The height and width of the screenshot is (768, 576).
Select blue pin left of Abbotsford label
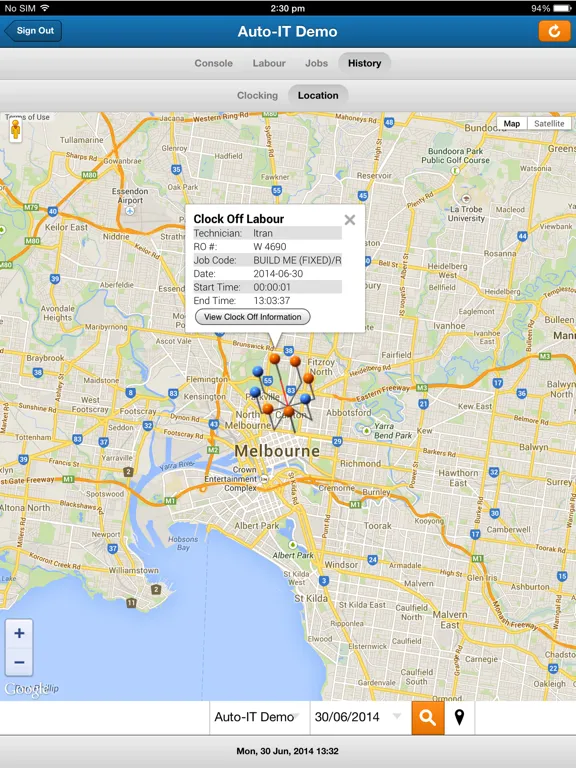(306, 399)
